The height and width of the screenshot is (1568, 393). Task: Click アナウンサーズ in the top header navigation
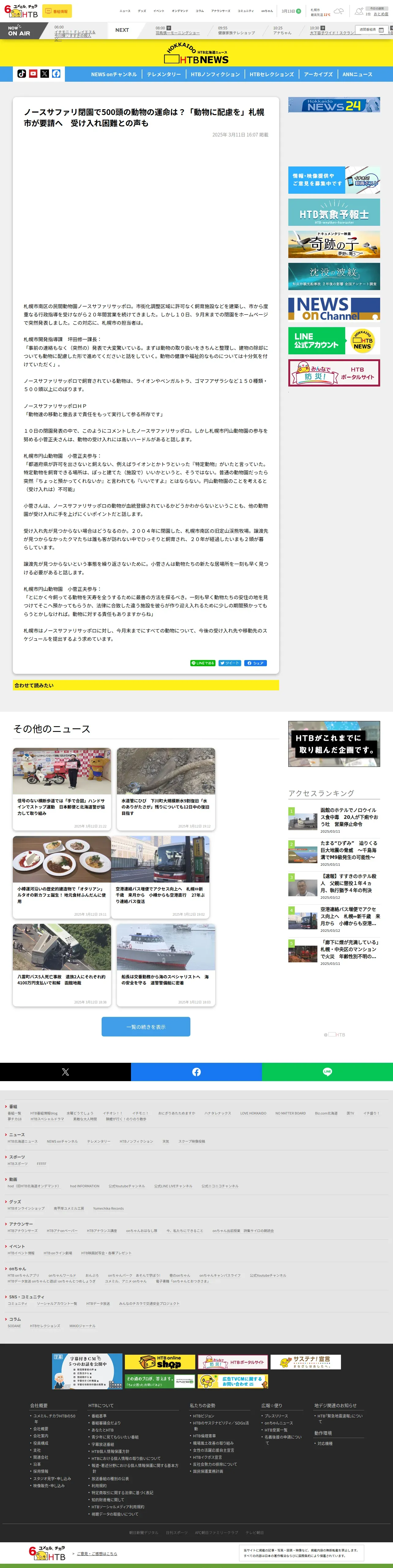tap(221, 11)
